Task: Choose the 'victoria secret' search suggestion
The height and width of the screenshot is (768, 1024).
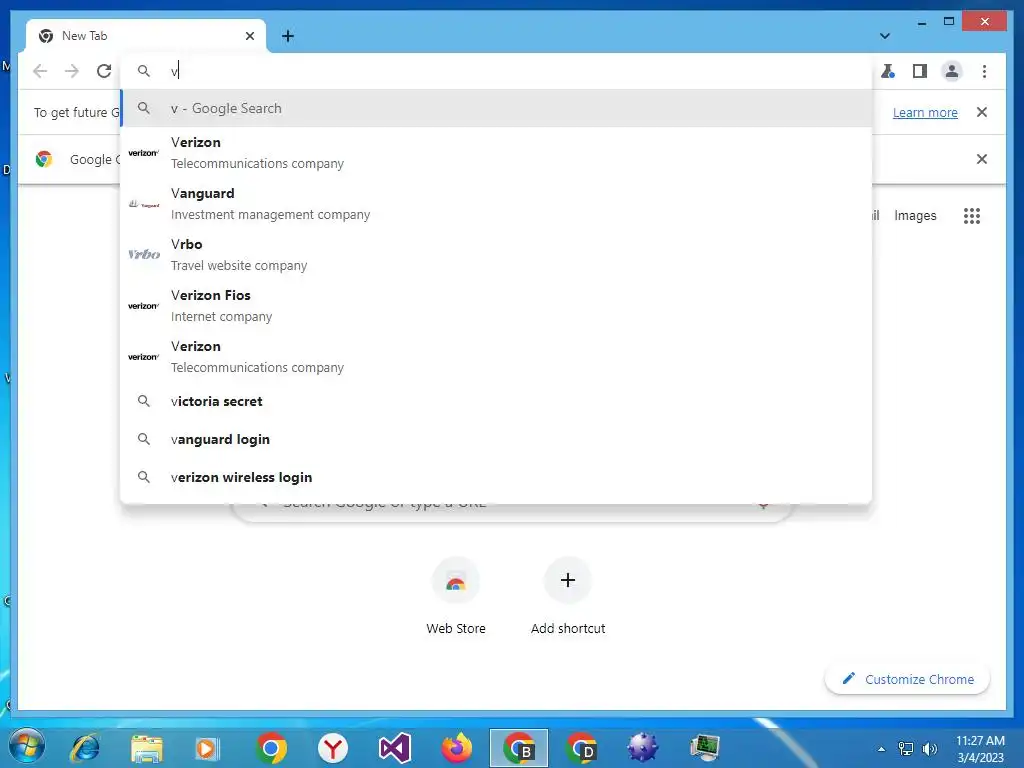Action: tap(496, 402)
